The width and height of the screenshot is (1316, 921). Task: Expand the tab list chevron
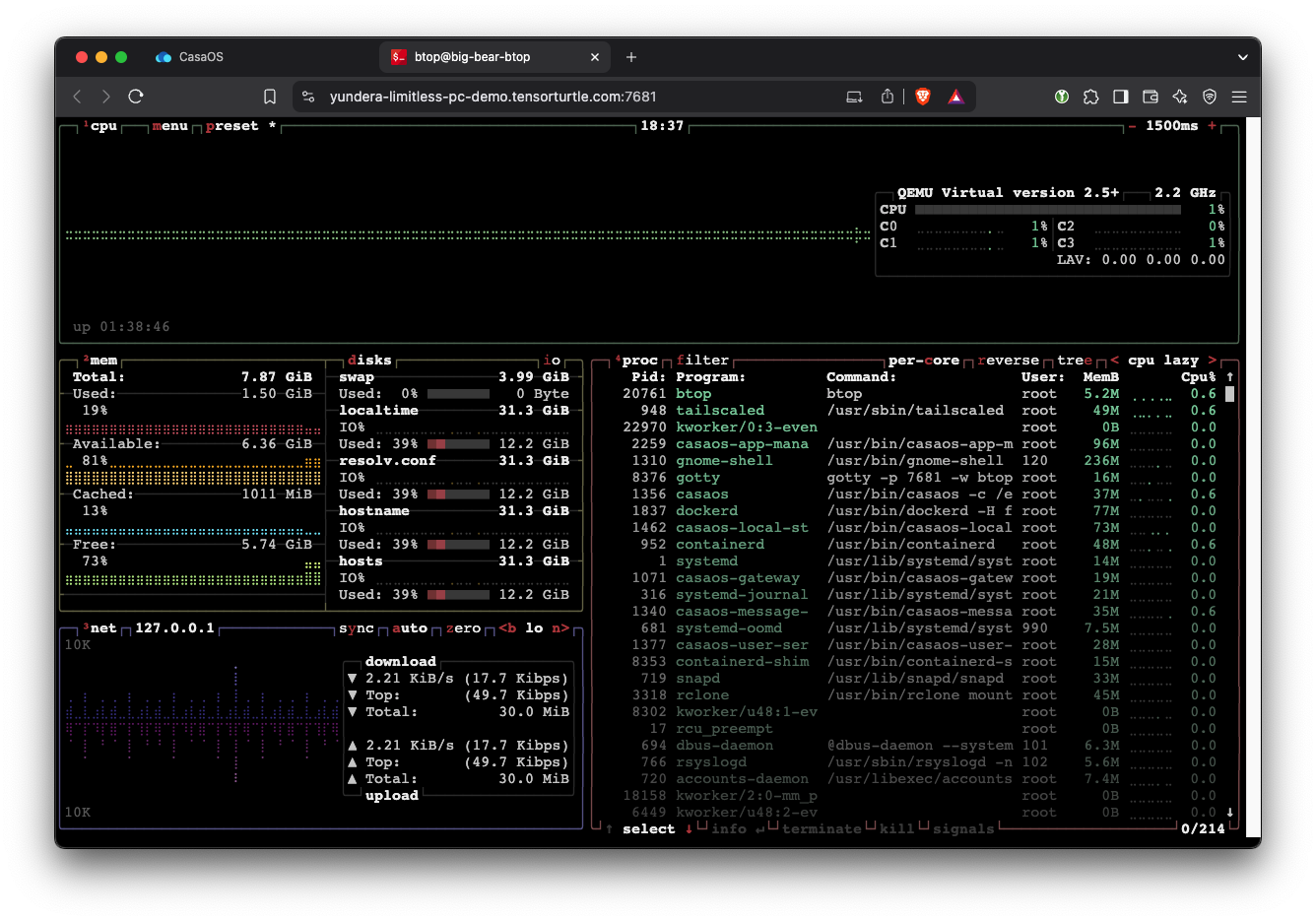[1242, 57]
